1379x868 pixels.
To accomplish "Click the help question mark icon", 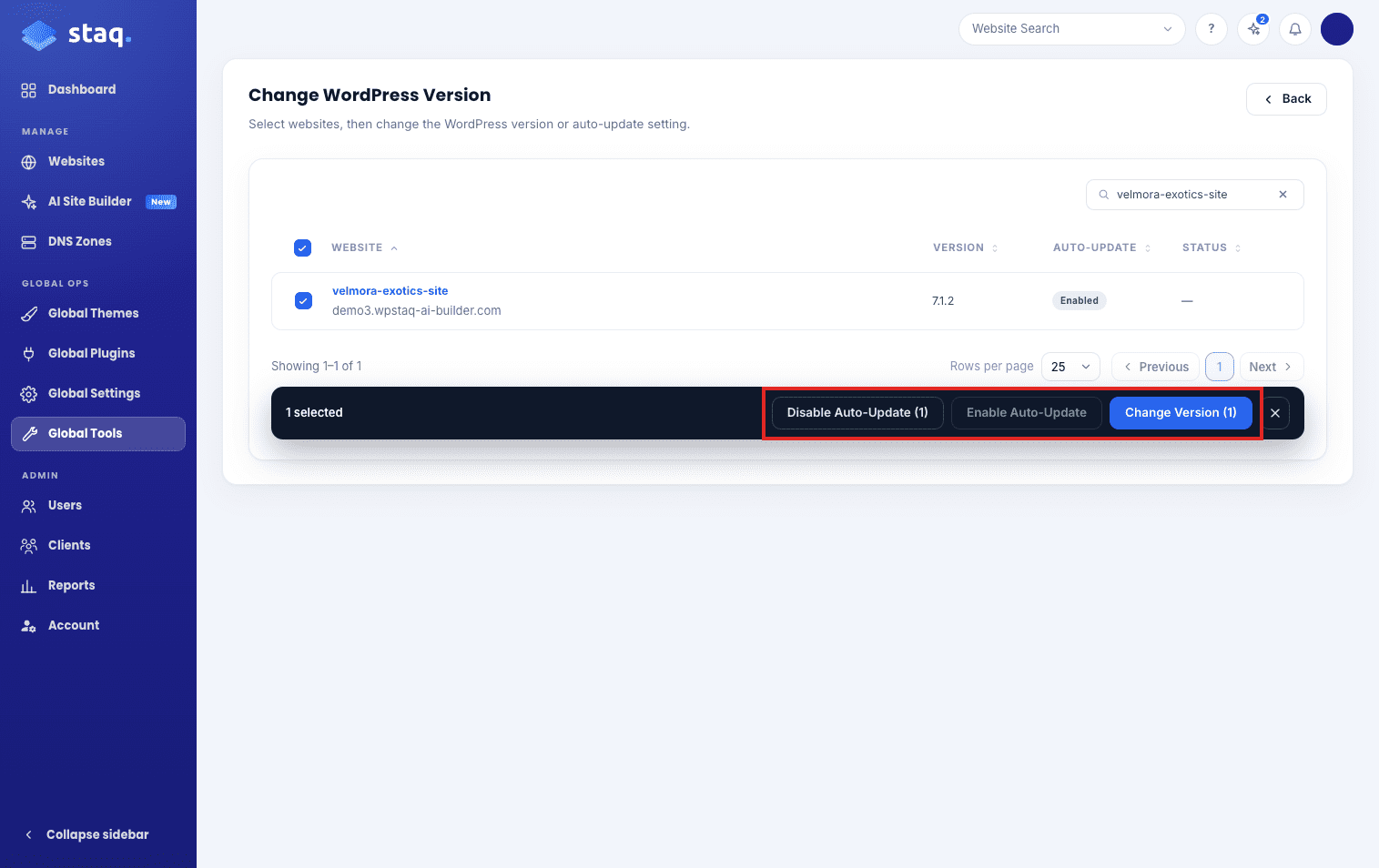I will coord(1211,28).
